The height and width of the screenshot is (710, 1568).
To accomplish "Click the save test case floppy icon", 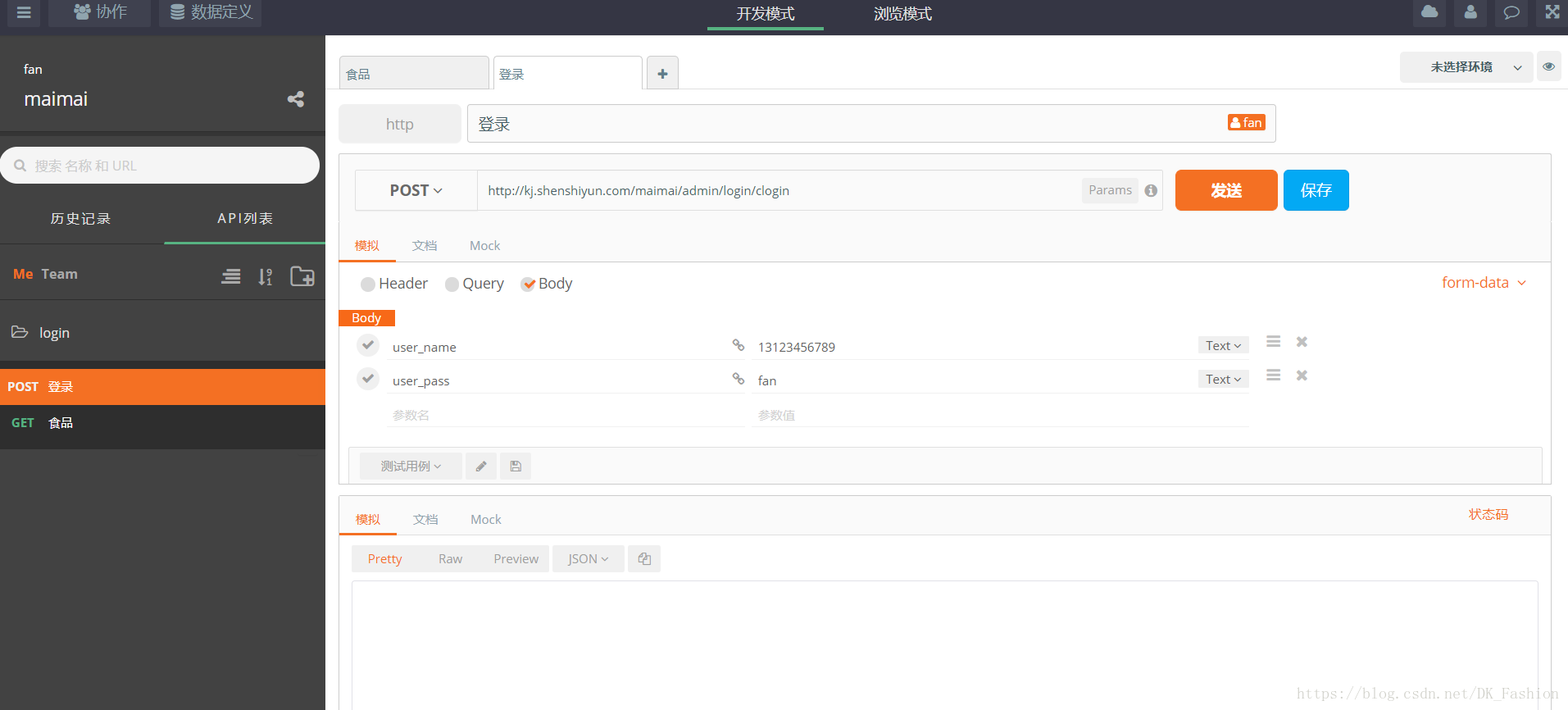I will [516, 466].
